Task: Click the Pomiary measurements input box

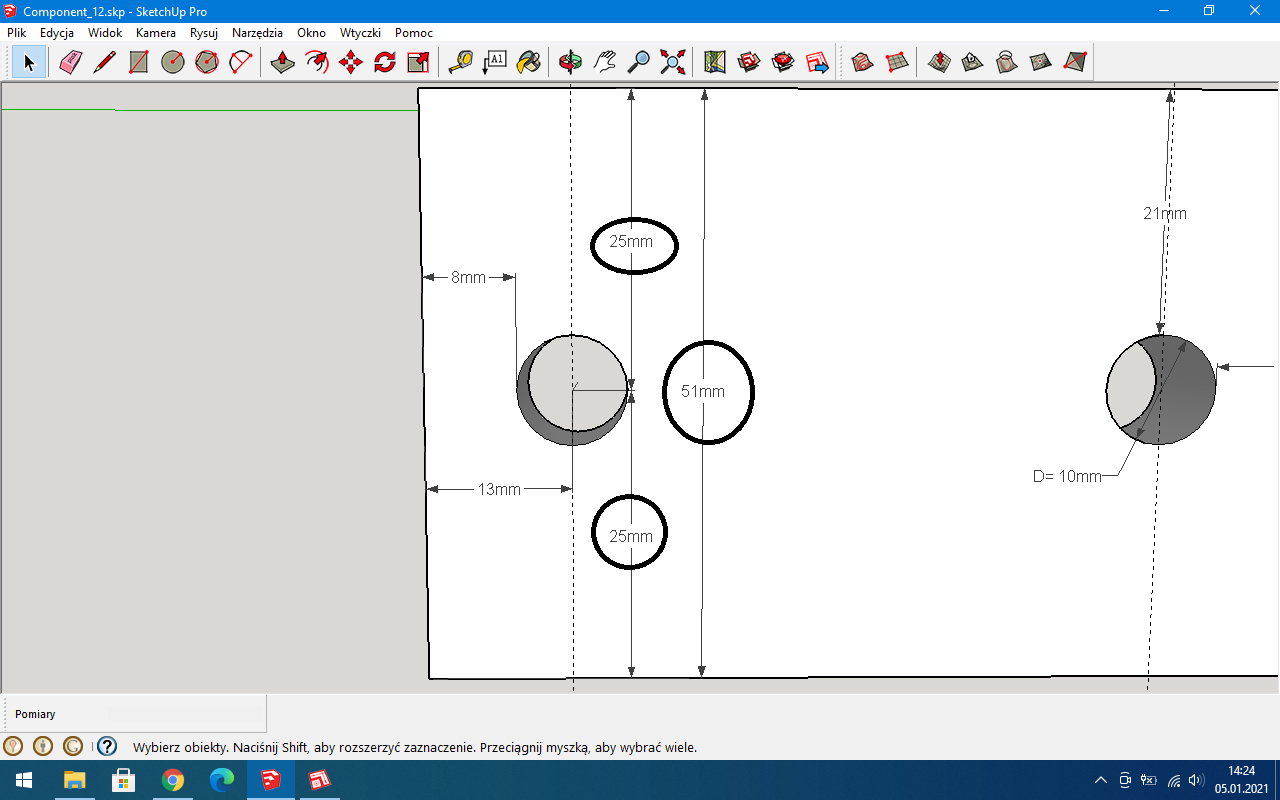Action: coord(185,714)
